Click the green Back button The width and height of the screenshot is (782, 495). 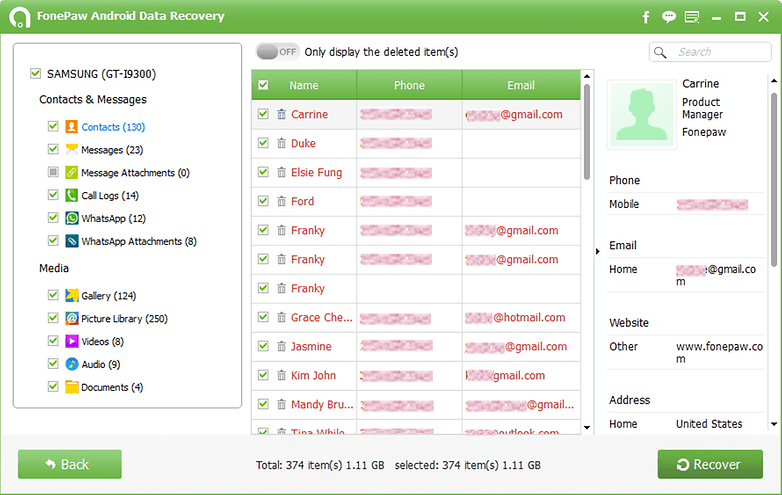coord(70,464)
